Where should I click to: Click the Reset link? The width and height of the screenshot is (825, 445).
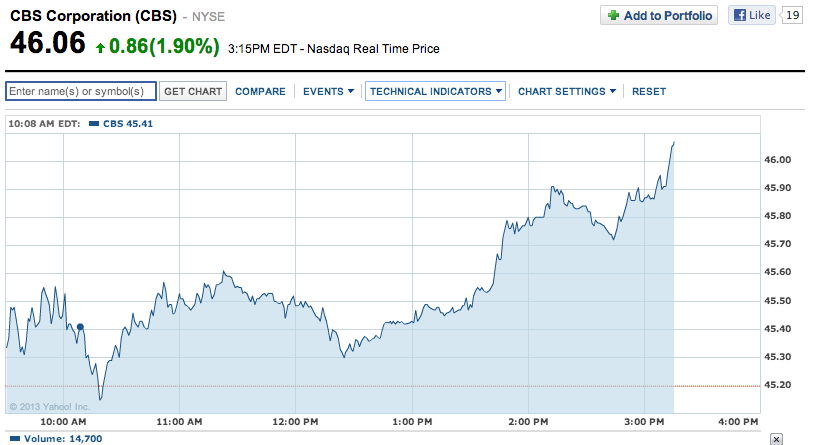tap(649, 92)
